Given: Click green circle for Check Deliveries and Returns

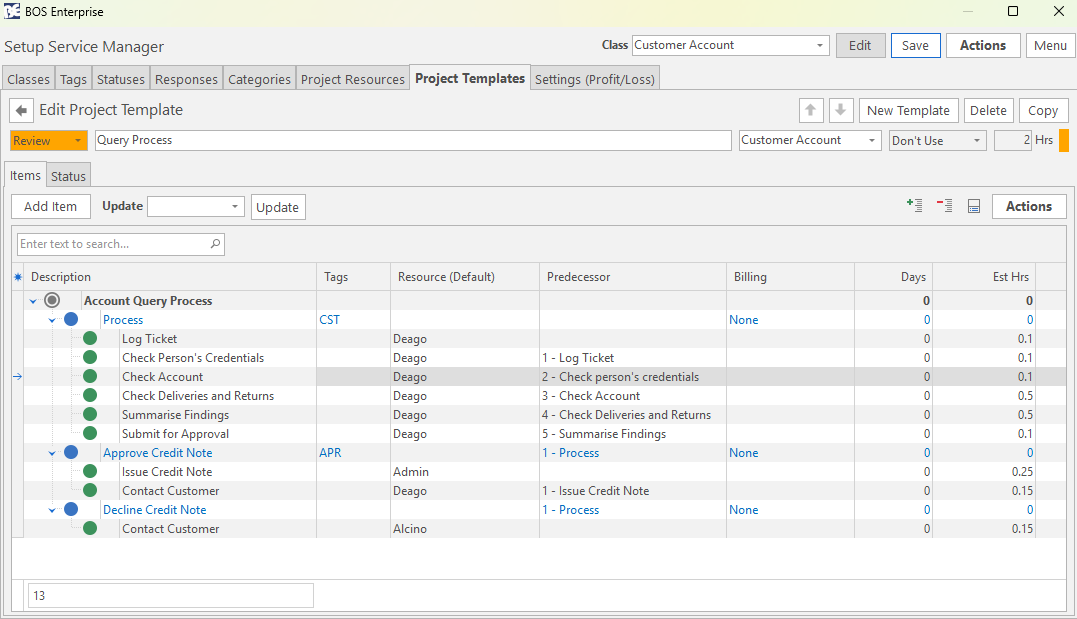Looking at the screenshot, I should click(x=90, y=395).
